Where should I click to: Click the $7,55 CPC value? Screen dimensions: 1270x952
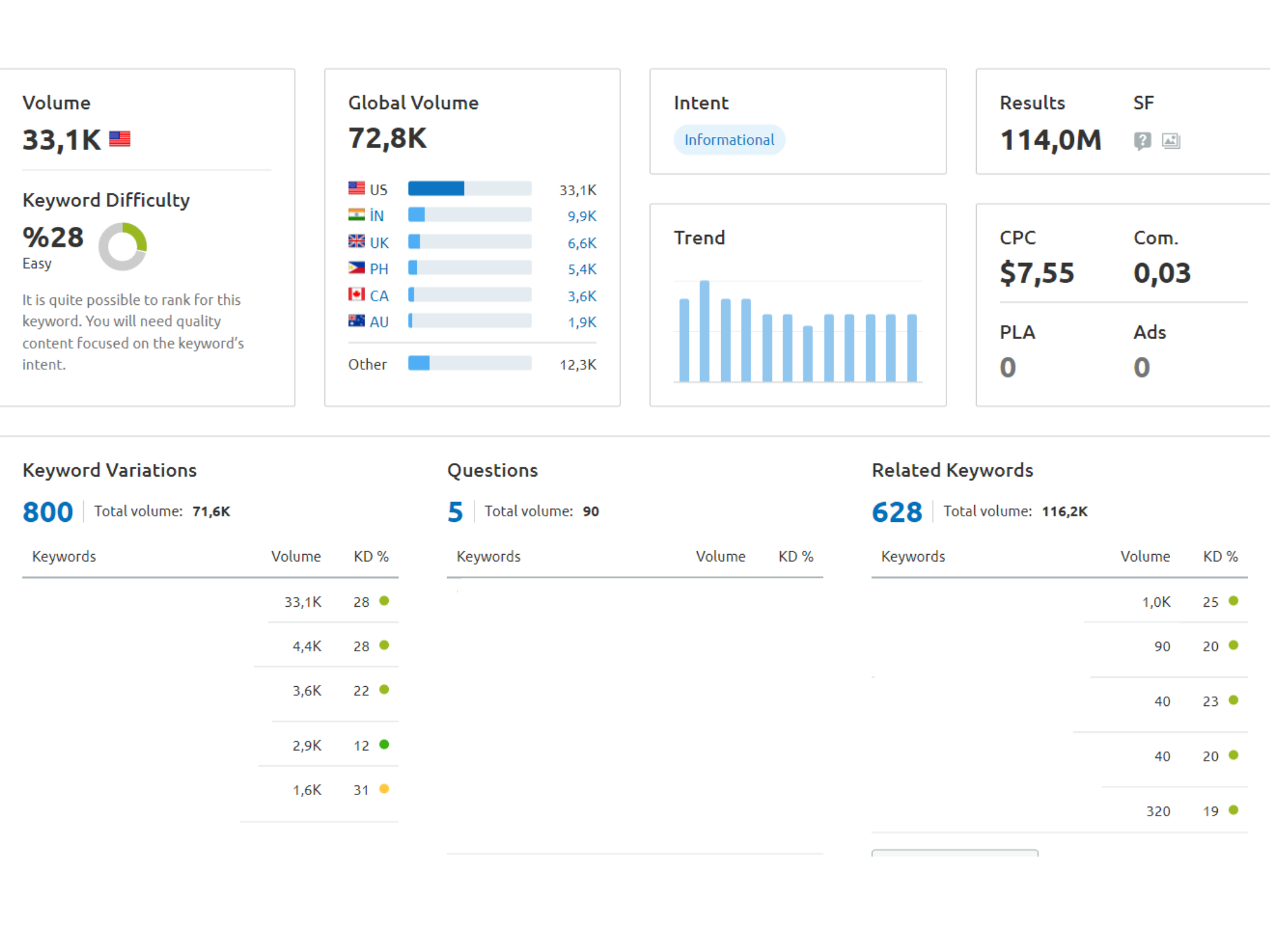click(x=1037, y=273)
